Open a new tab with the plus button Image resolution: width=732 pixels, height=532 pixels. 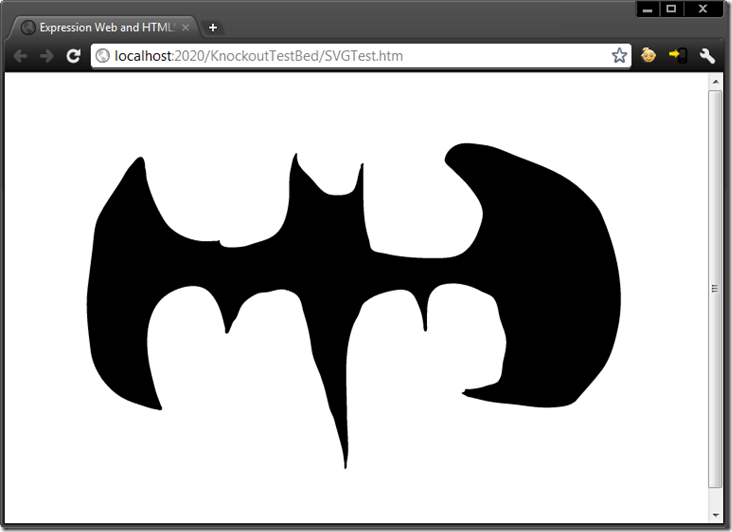(213, 28)
